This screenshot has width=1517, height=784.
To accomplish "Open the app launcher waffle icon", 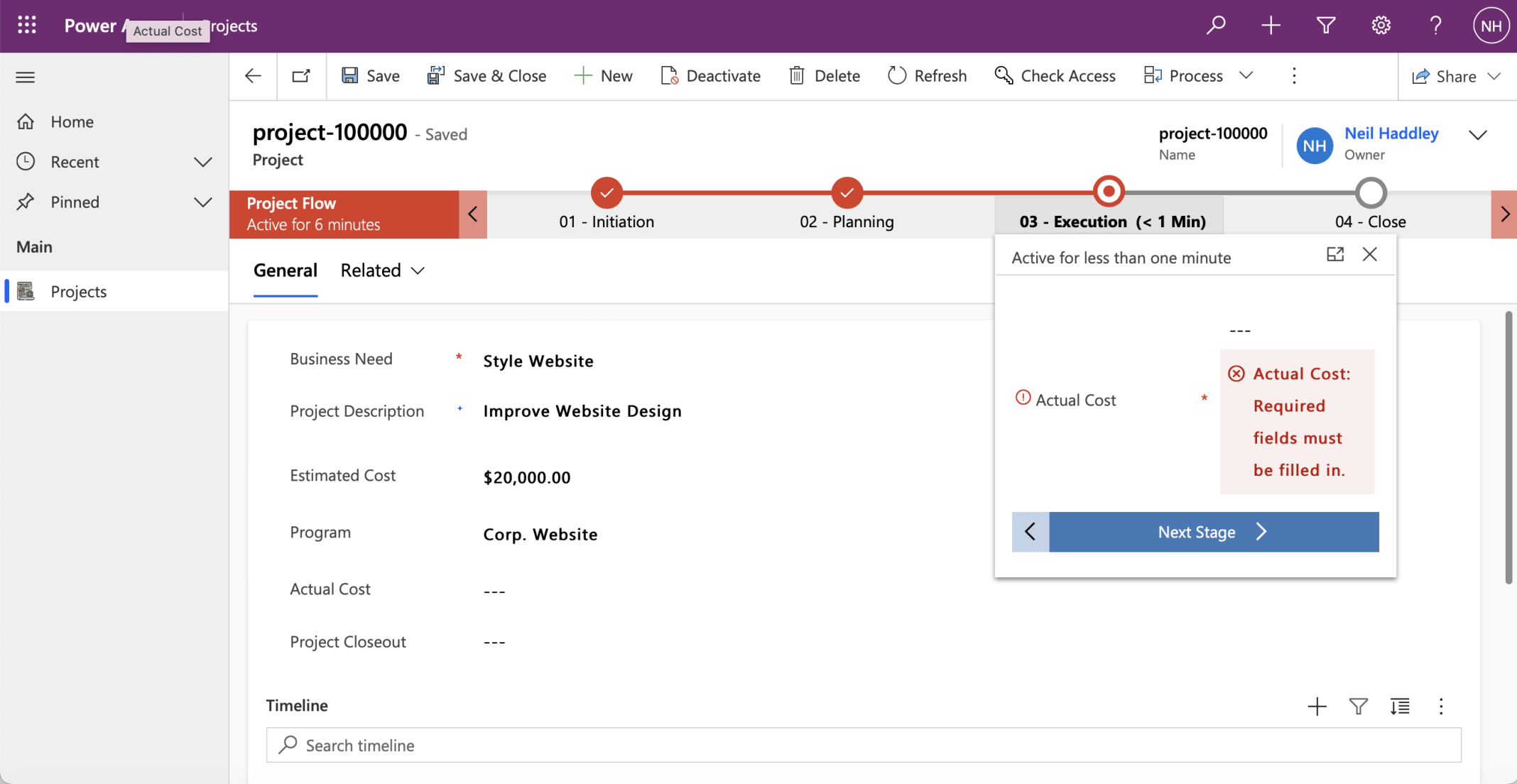I will 26,26.
